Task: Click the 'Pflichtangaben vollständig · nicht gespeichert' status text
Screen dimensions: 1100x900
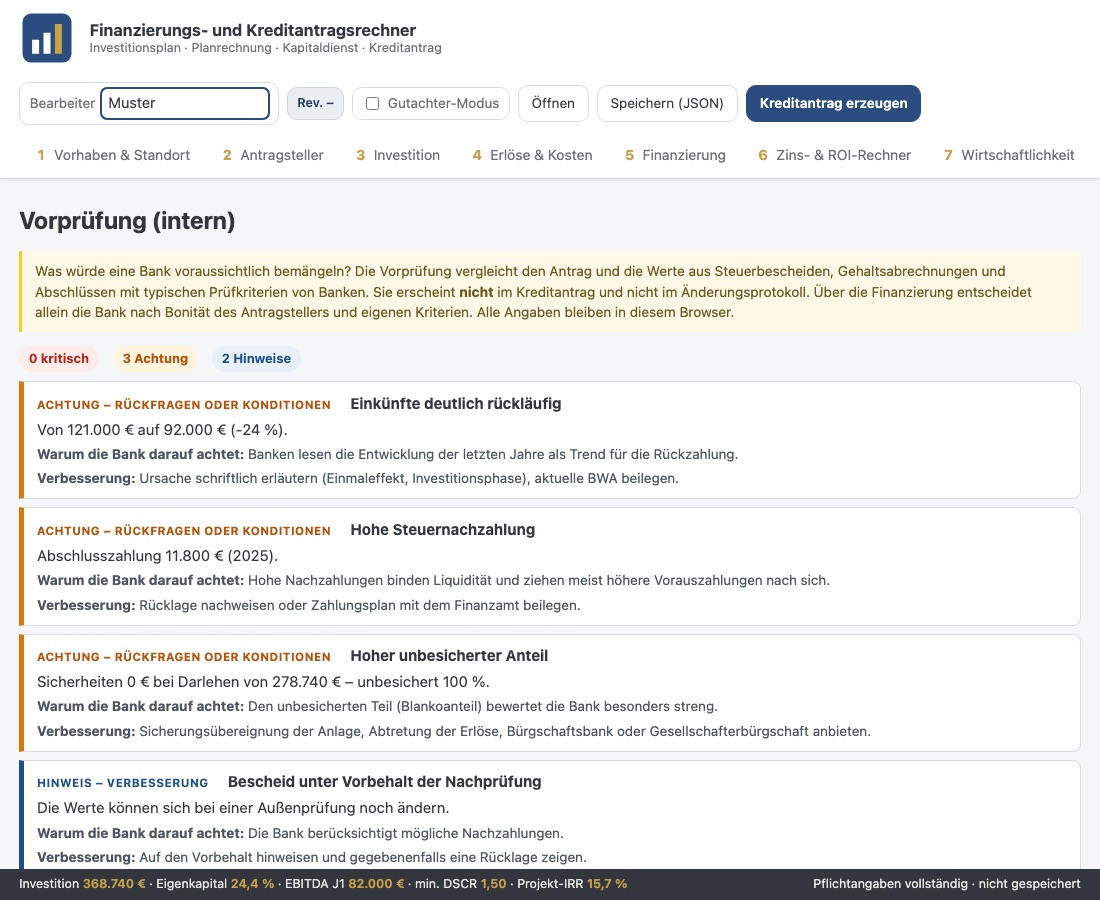Action: (x=946, y=884)
